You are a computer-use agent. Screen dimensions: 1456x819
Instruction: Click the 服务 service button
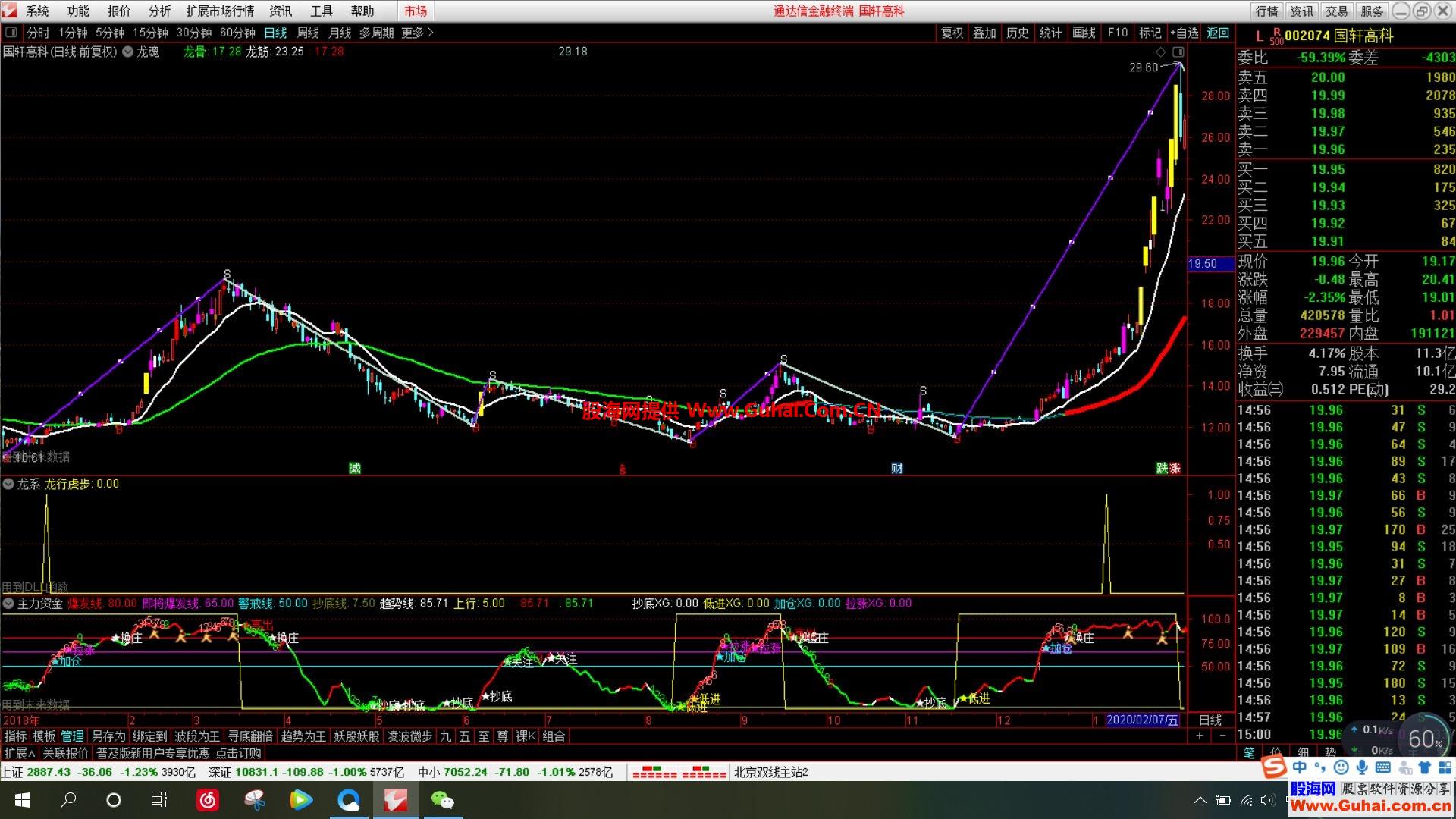tap(1372, 11)
